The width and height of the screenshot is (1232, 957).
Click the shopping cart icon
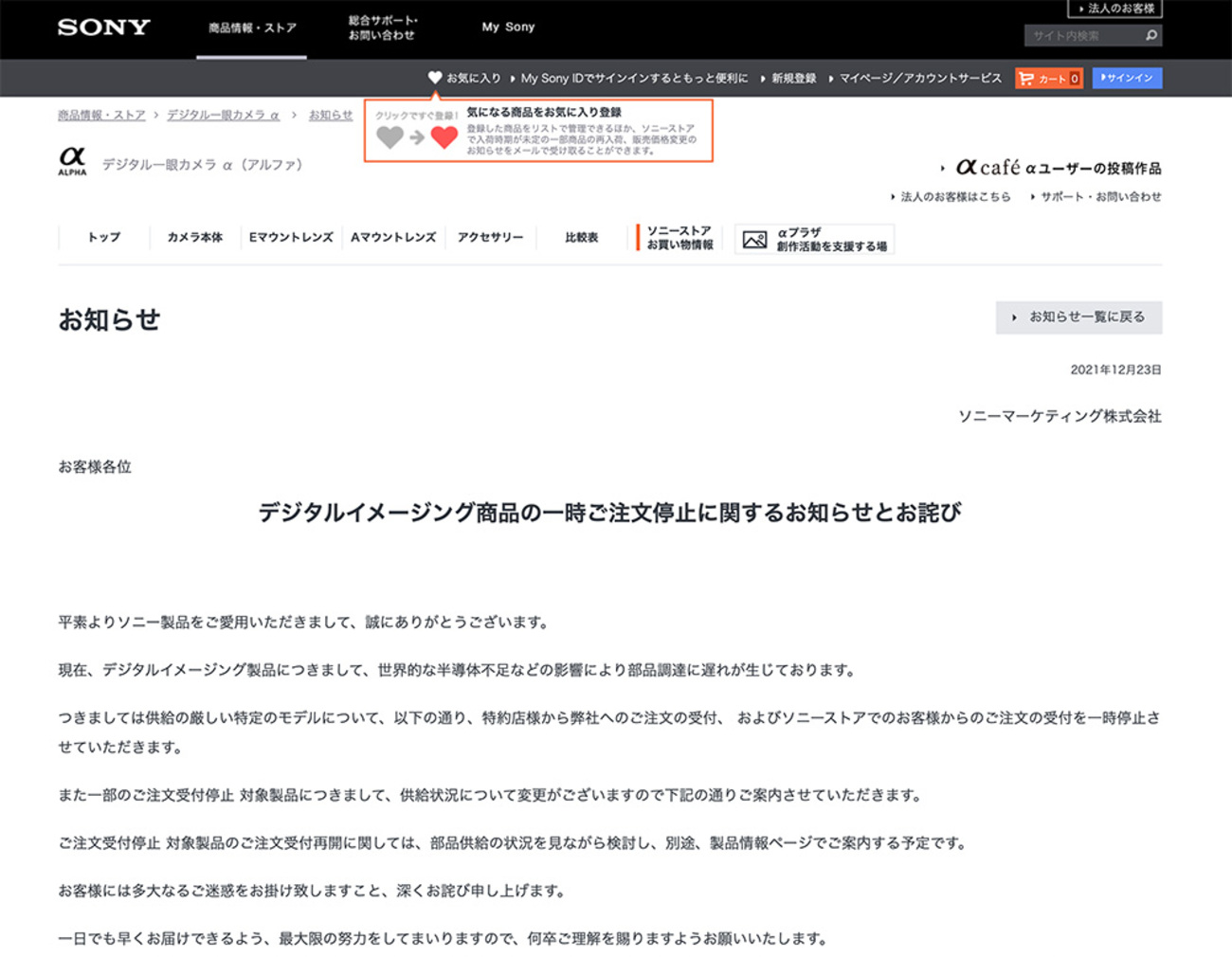pyautogui.click(x=1026, y=79)
